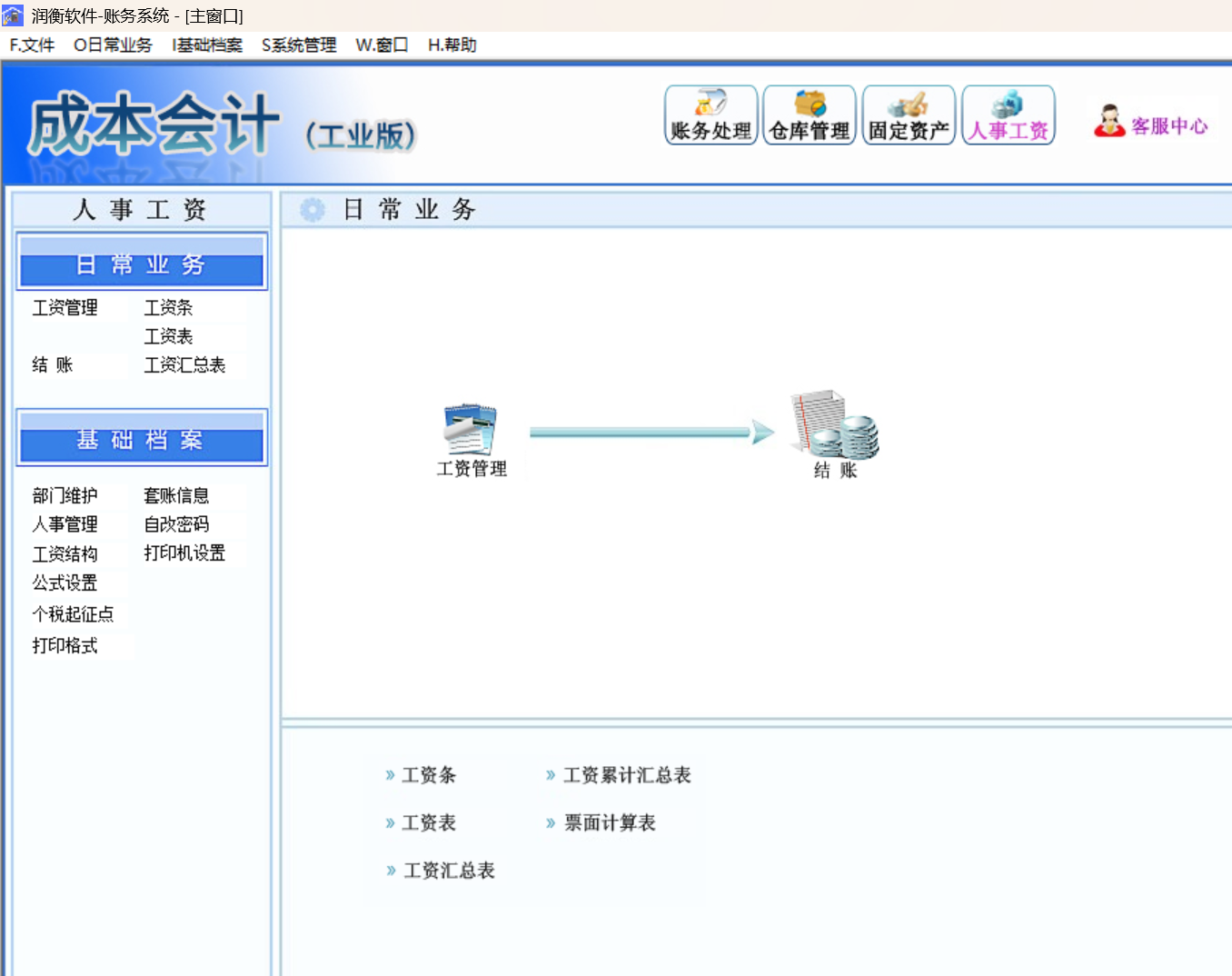Open the 客服中心 support icon
Screen dimensions: 1232x976
(x=1151, y=122)
